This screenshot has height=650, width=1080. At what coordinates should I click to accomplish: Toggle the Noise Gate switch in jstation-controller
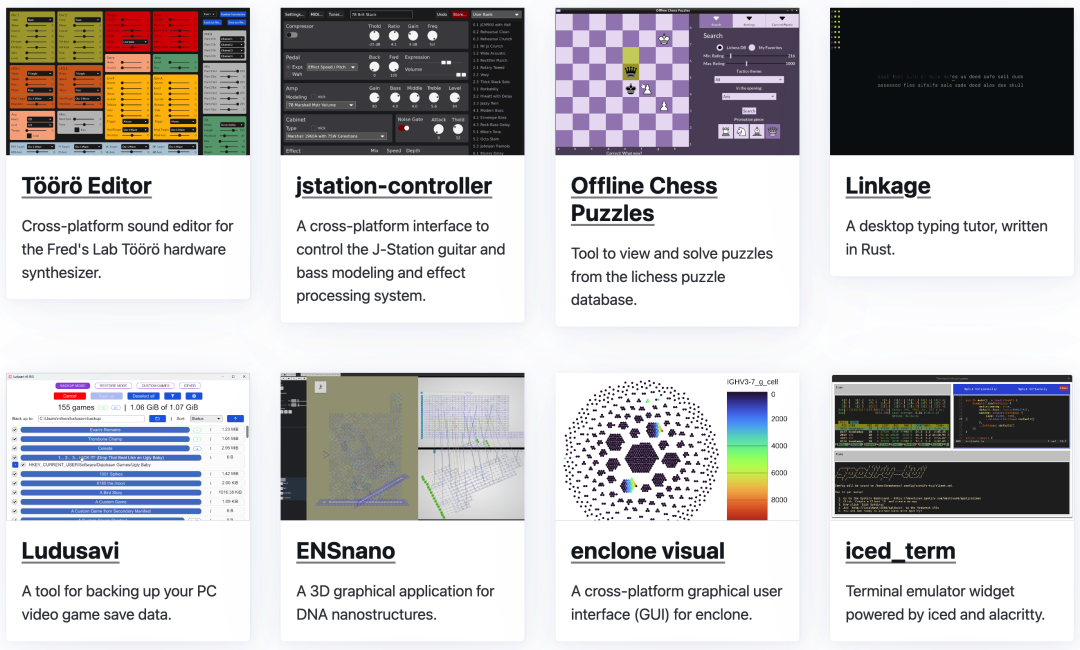[404, 128]
